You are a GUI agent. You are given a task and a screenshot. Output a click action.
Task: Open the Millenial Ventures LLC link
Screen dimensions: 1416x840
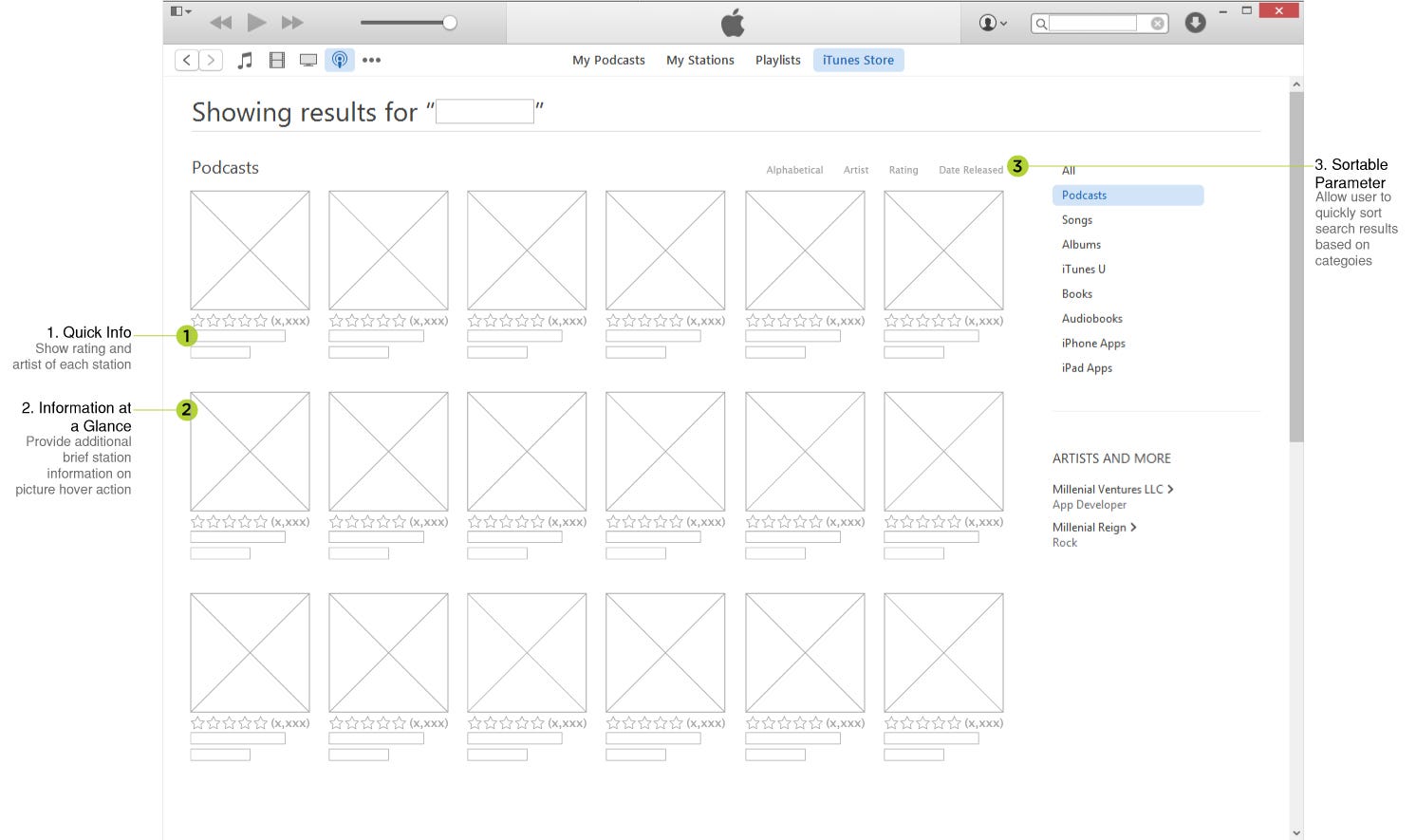coord(1112,489)
